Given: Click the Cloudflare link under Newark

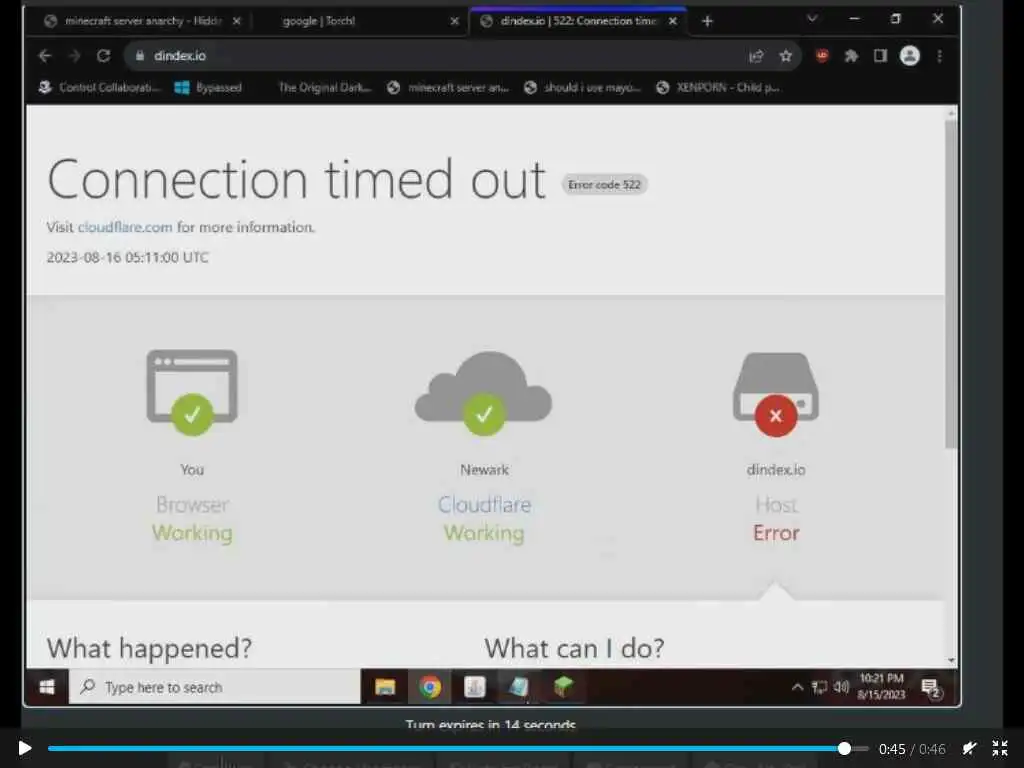Looking at the screenshot, I should coord(484,505).
